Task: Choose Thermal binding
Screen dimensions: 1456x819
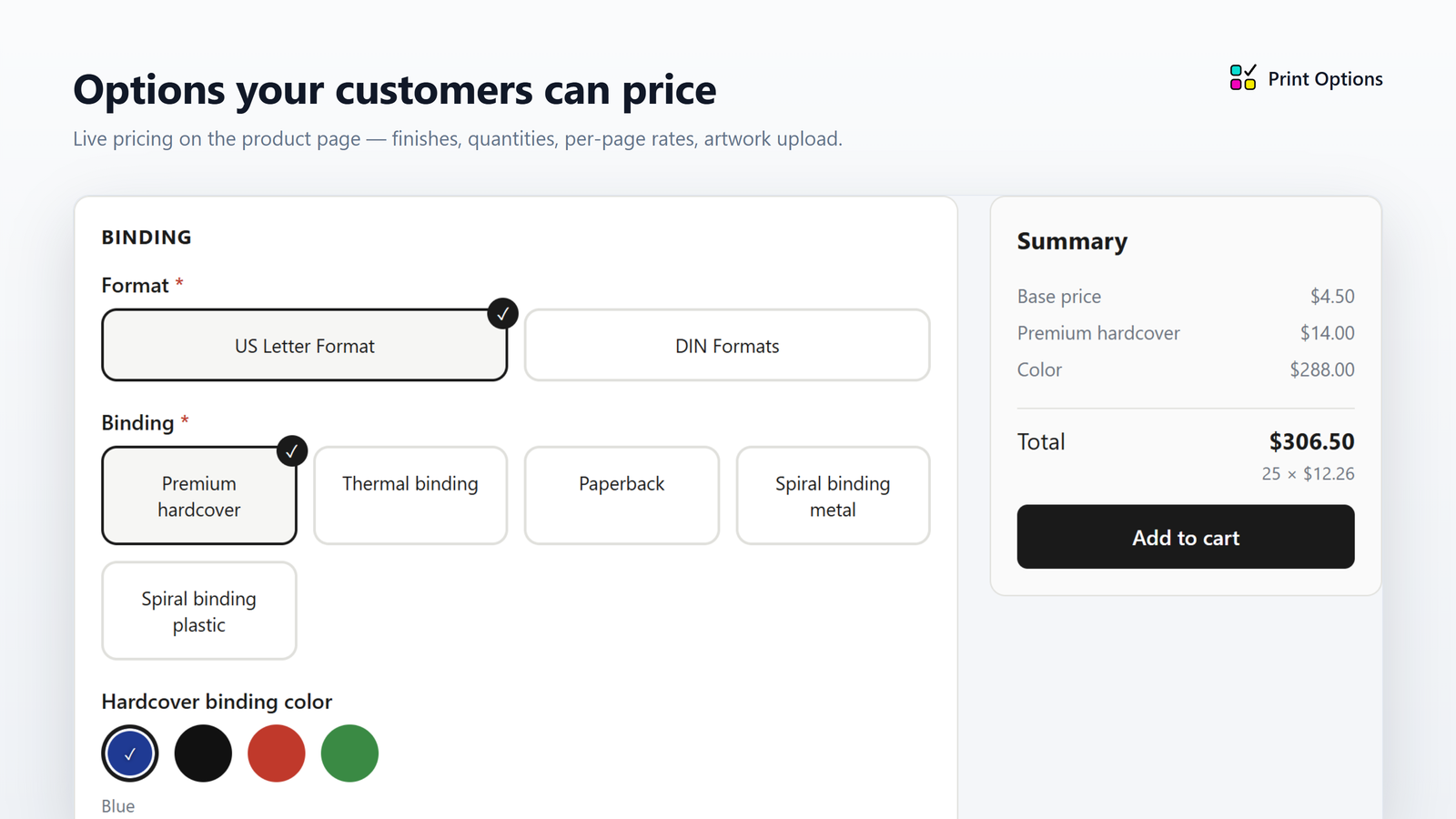Action: click(410, 496)
